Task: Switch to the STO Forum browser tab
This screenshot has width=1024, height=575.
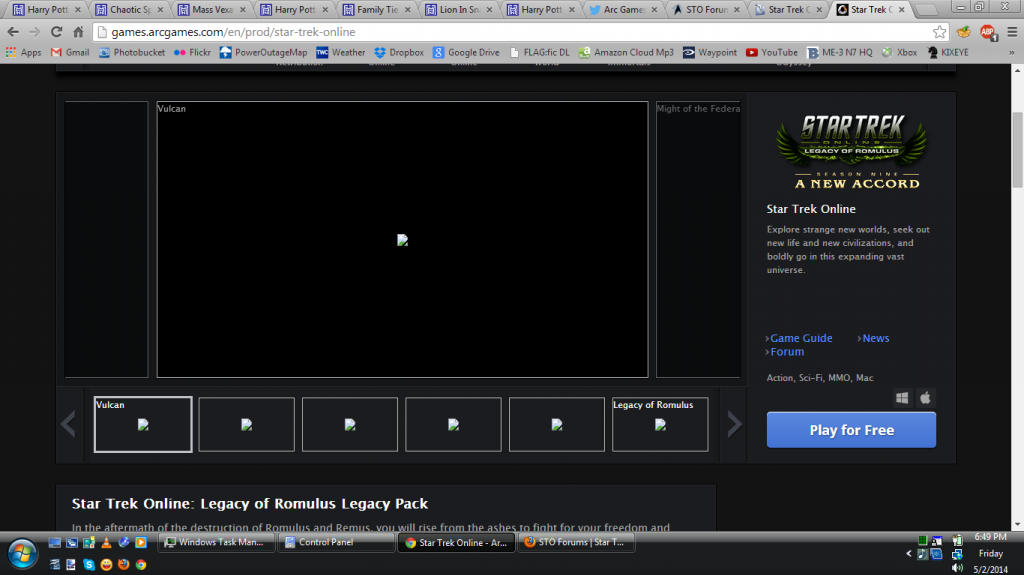Action: (x=706, y=9)
